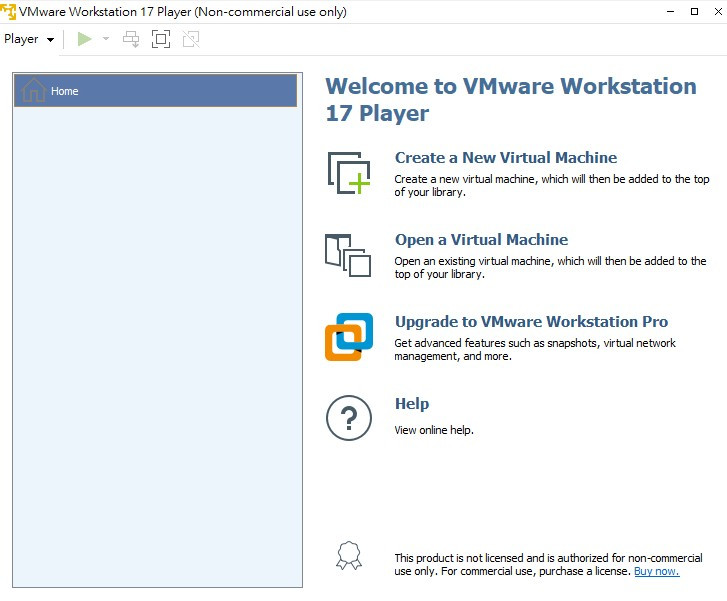
Task: Maximize the VMware Player window
Action: (695, 12)
